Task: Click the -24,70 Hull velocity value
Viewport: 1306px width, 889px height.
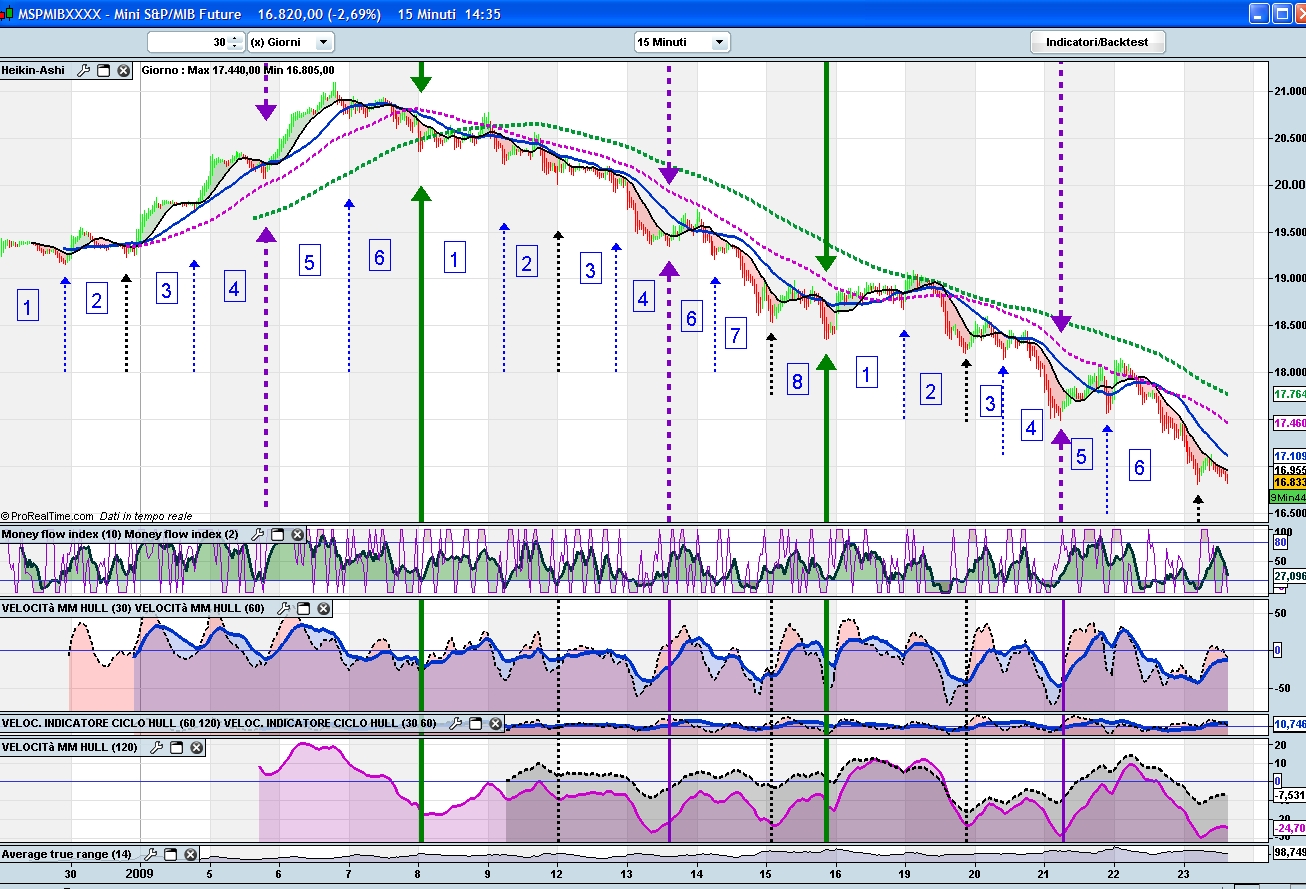Action: (1288, 828)
